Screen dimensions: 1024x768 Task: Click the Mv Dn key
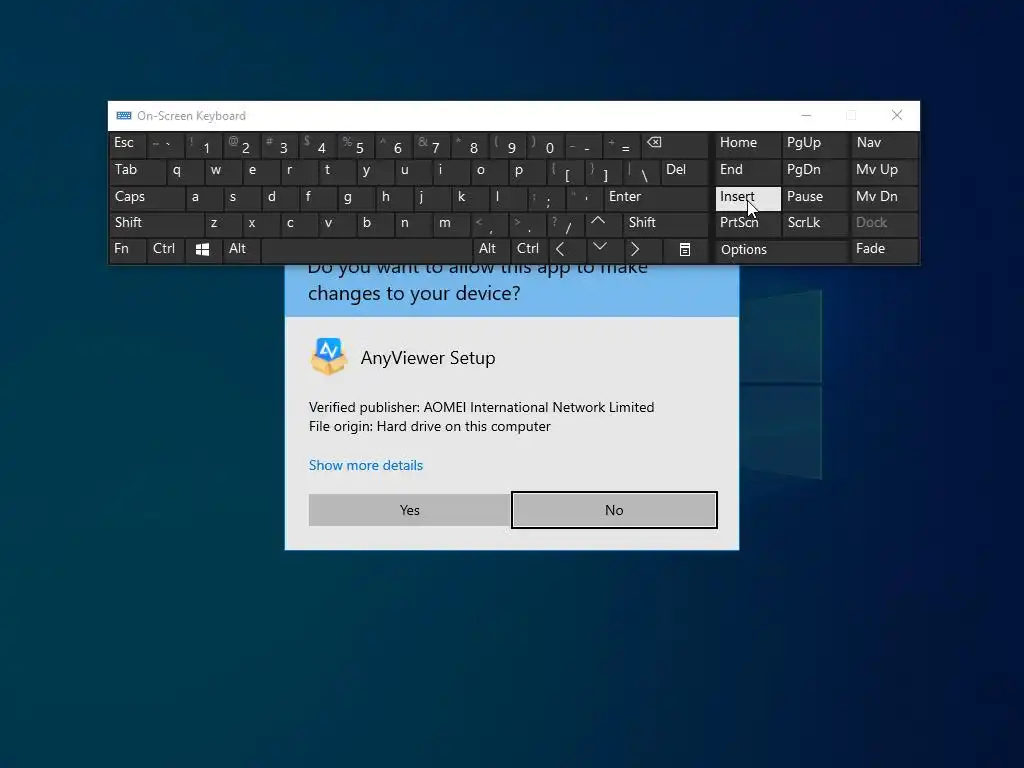coord(884,197)
